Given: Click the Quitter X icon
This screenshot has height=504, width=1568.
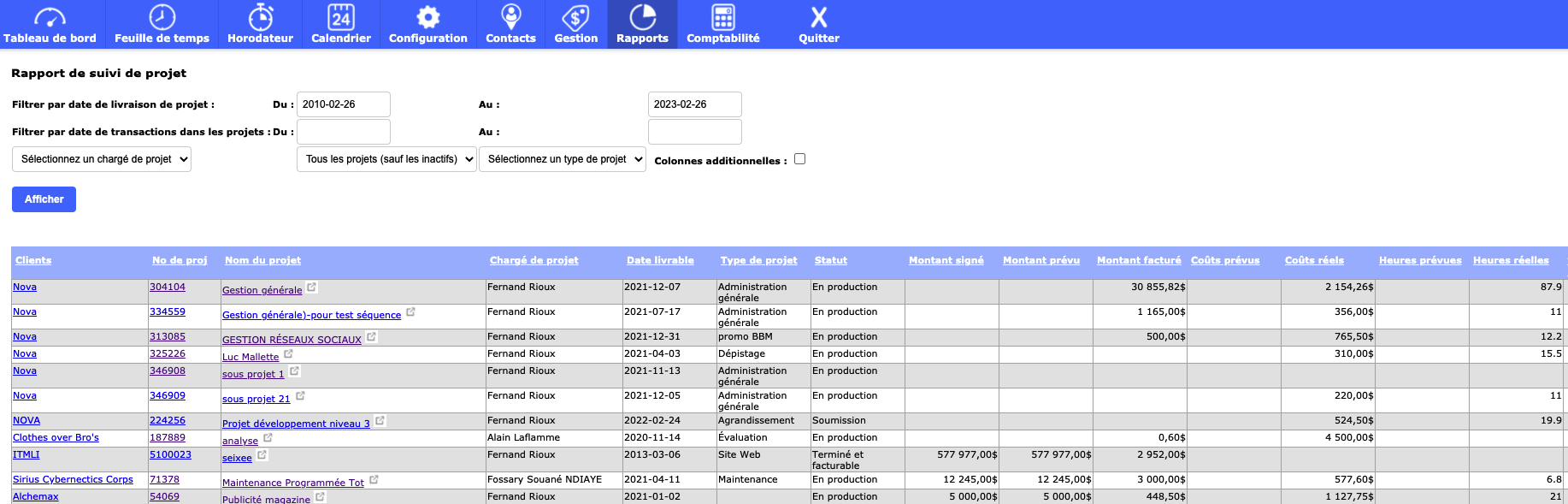Looking at the screenshot, I should pos(818,17).
